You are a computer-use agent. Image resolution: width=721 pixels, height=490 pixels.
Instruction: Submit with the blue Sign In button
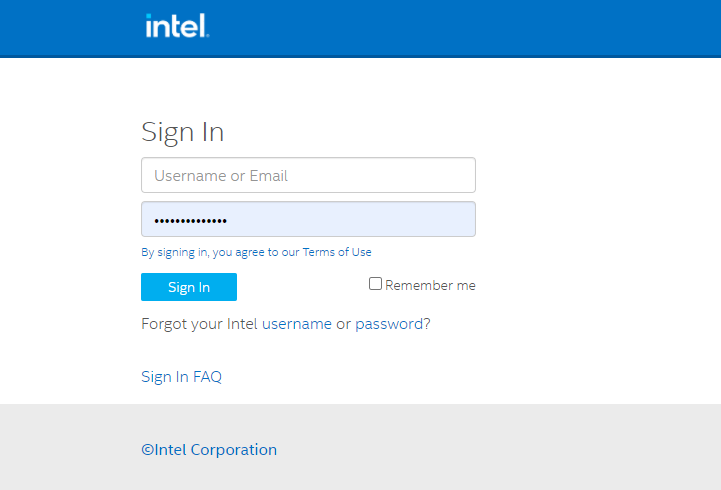[x=189, y=287]
